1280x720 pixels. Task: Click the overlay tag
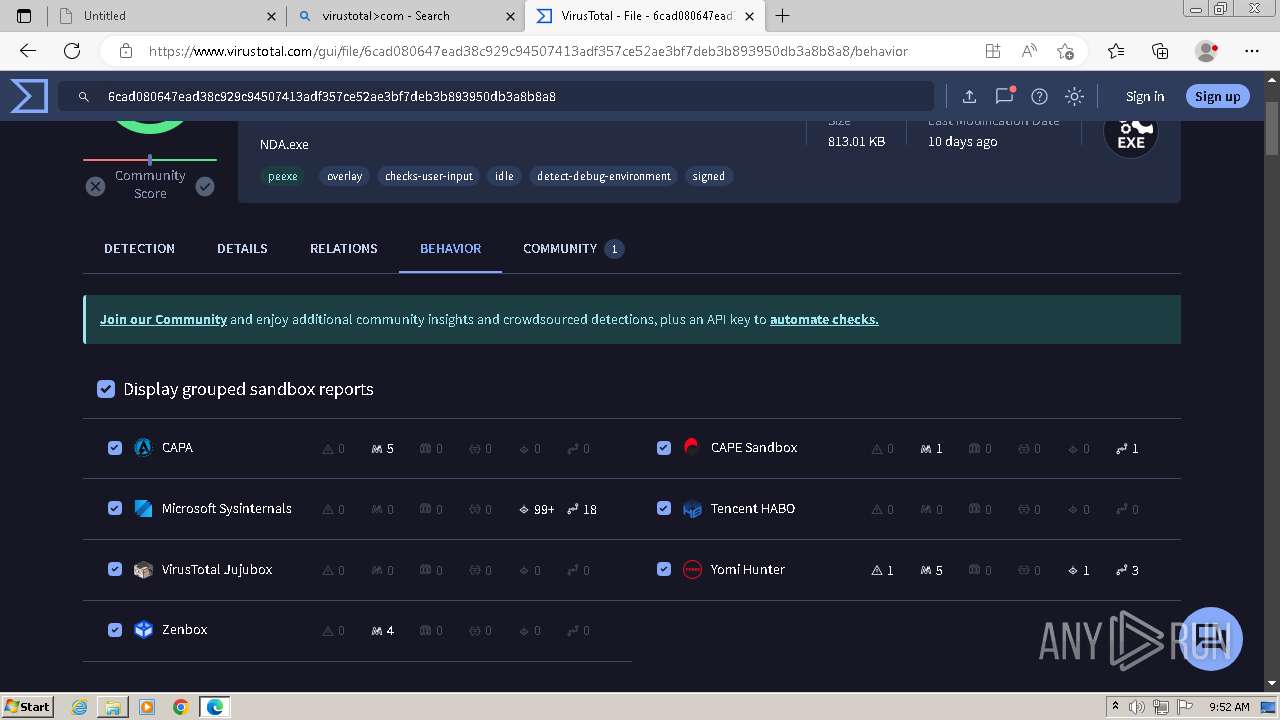click(x=345, y=176)
